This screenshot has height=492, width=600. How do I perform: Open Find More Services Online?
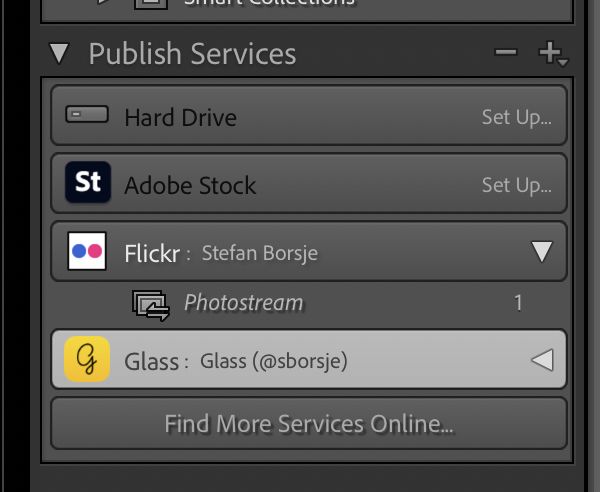click(309, 424)
